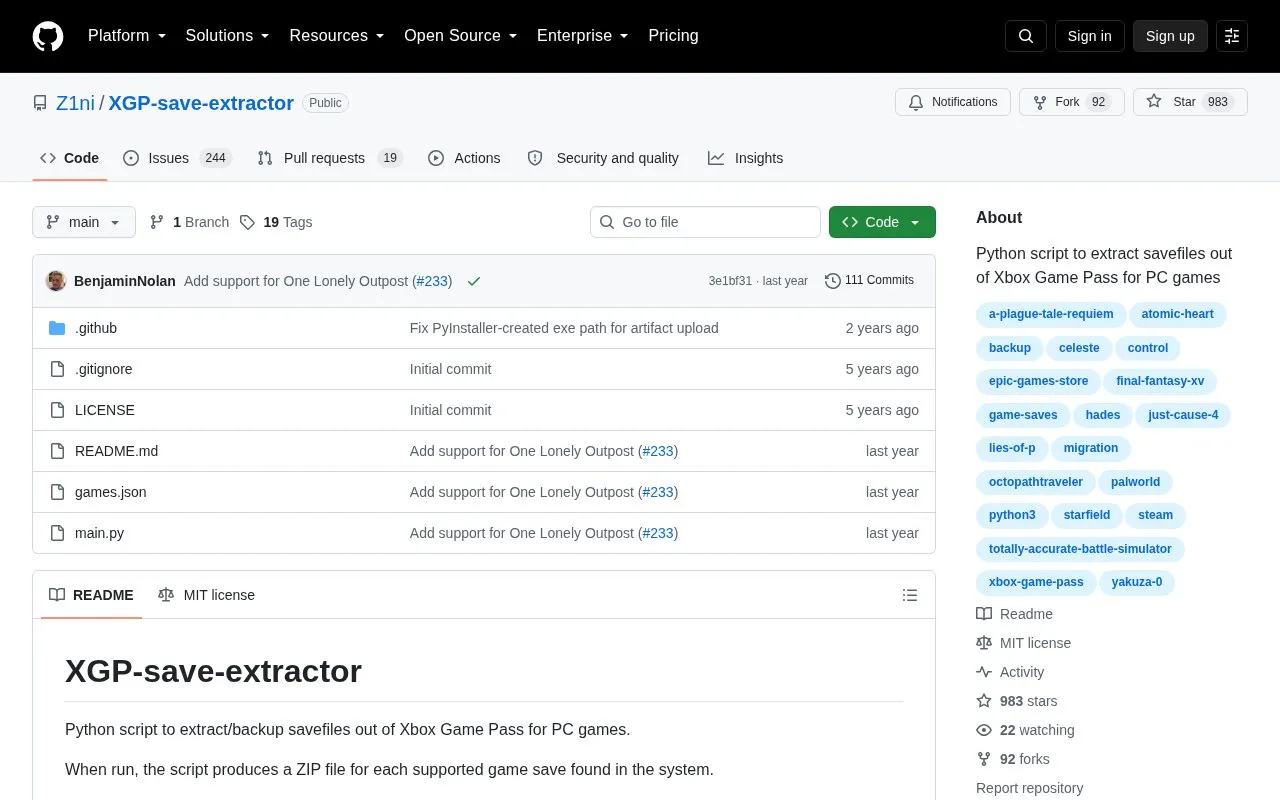Open the appearance settings icon button
Image resolution: width=1280 pixels, height=800 pixels.
click(x=1232, y=36)
